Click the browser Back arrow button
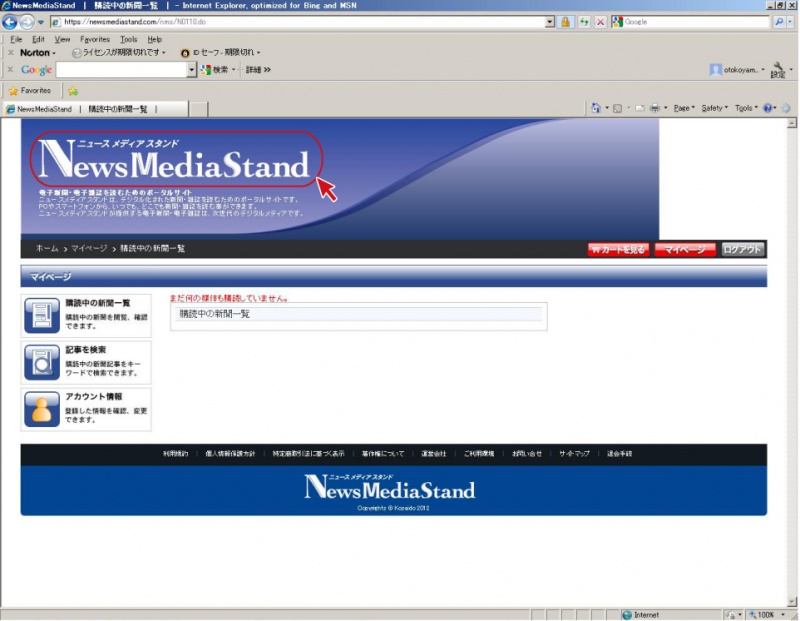This screenshot has width=800, height=621. 10,22
